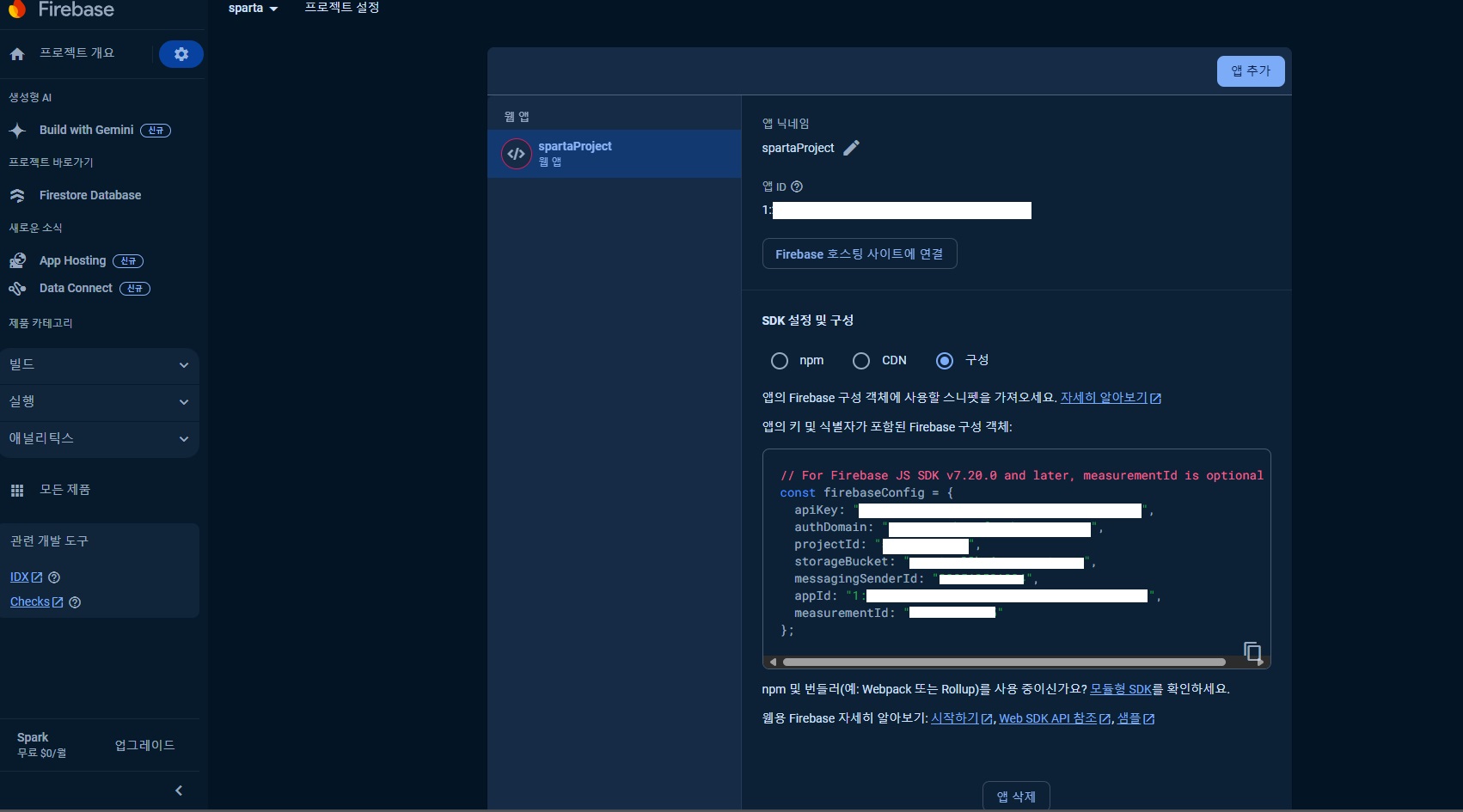
Task: Expand the 실행 category
Action: point(100,402)
